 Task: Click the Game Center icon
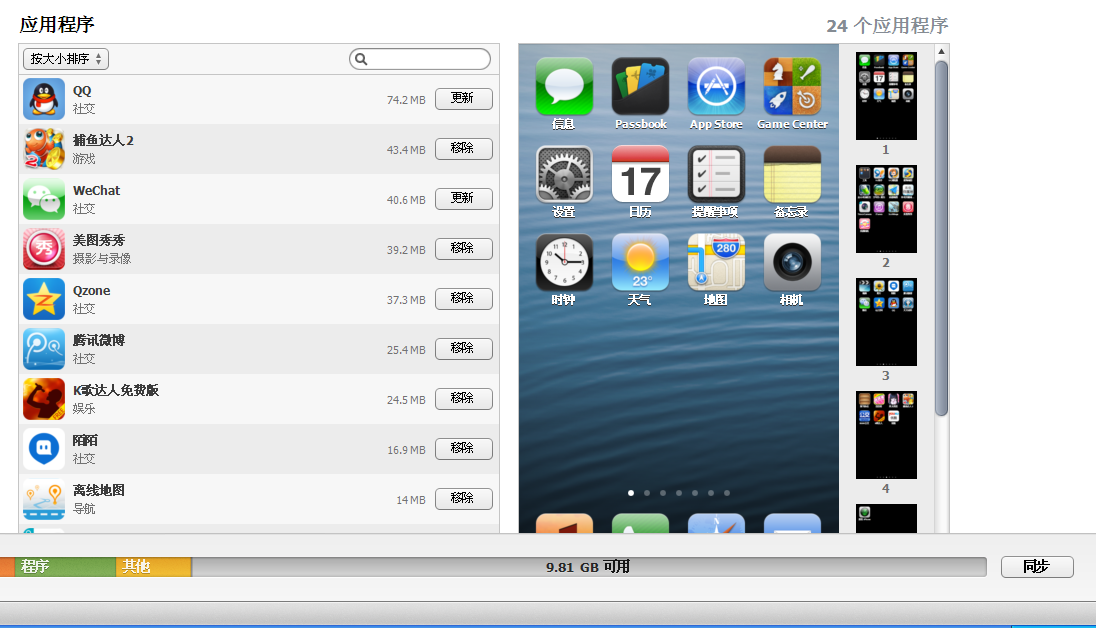792,86
